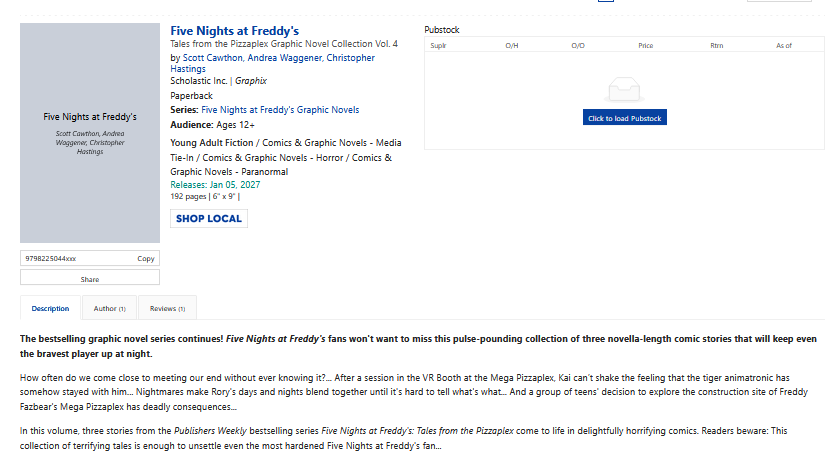Image resolution: width=825 pixels, height=463 pixels.
Task: Copy the ISBN with the Copy button
Action: coord(146,258)
